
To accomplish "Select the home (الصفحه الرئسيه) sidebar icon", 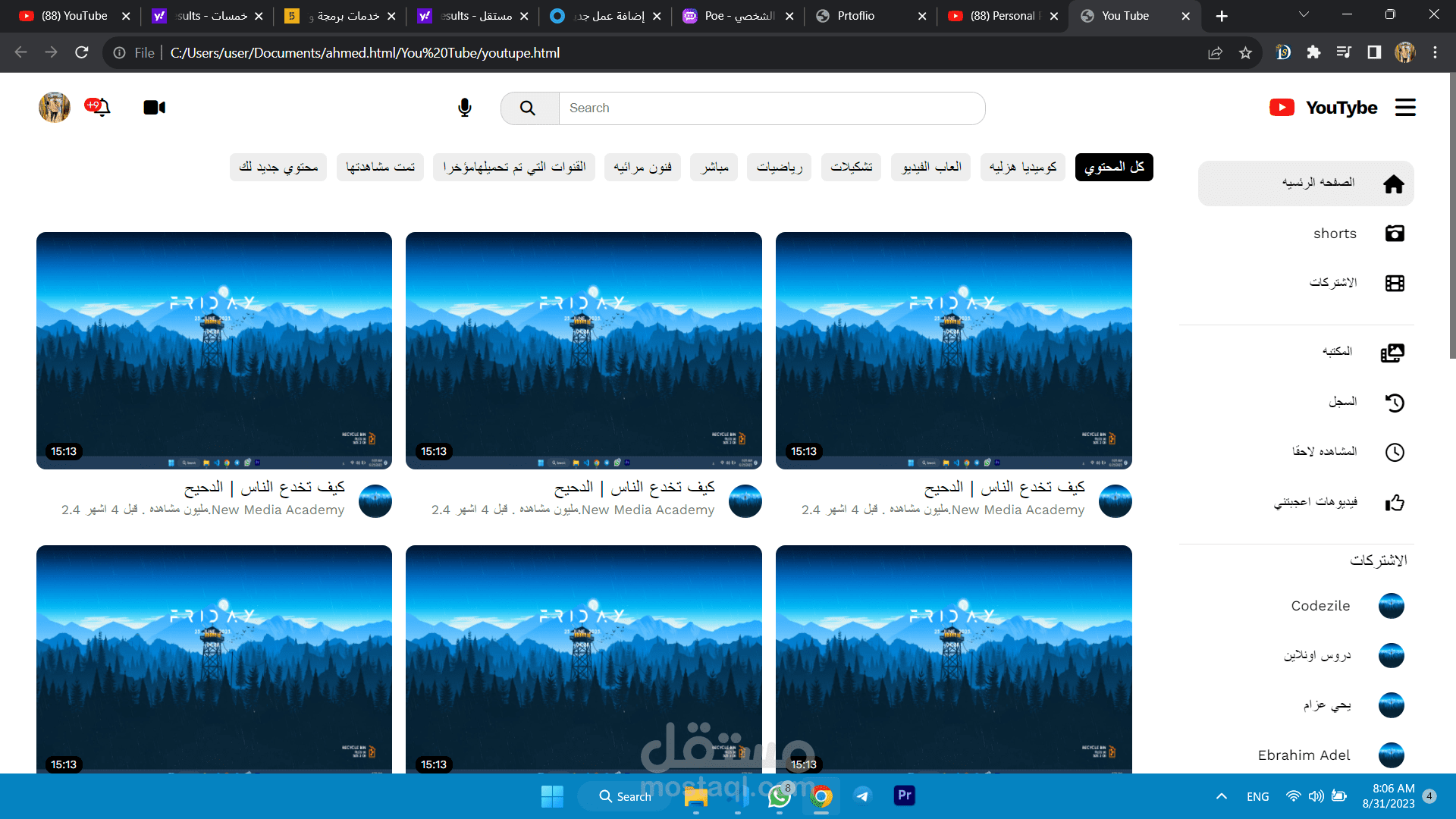I will click(1394, 183).
